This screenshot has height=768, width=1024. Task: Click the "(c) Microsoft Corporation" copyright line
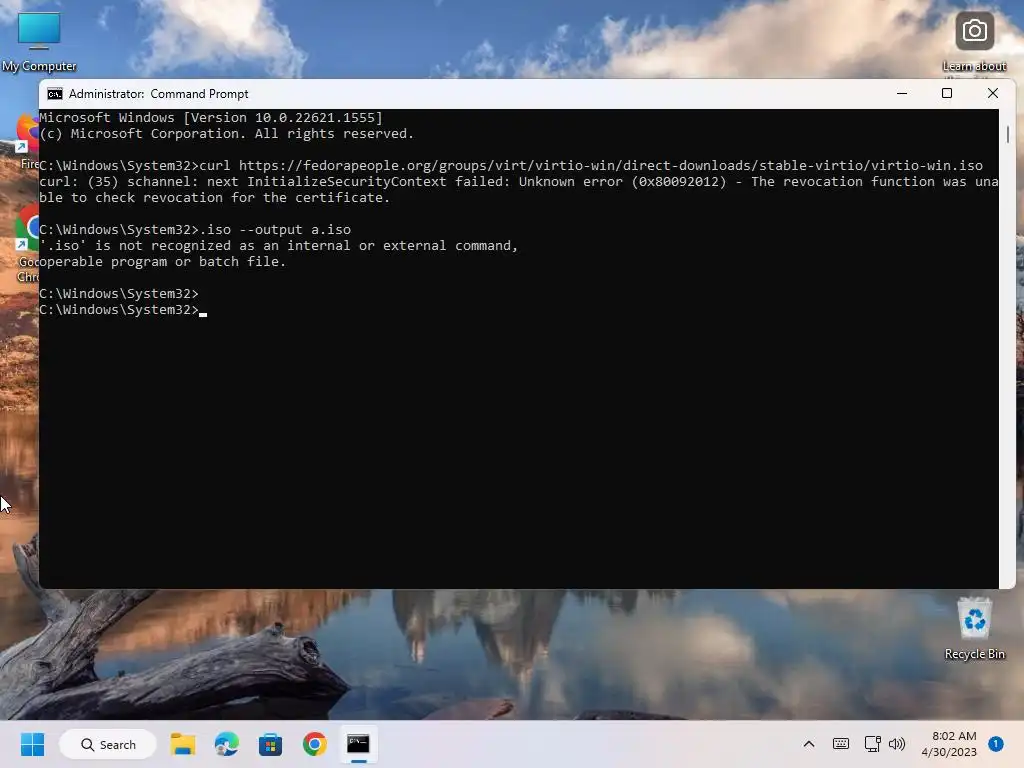tap(227, 134)
